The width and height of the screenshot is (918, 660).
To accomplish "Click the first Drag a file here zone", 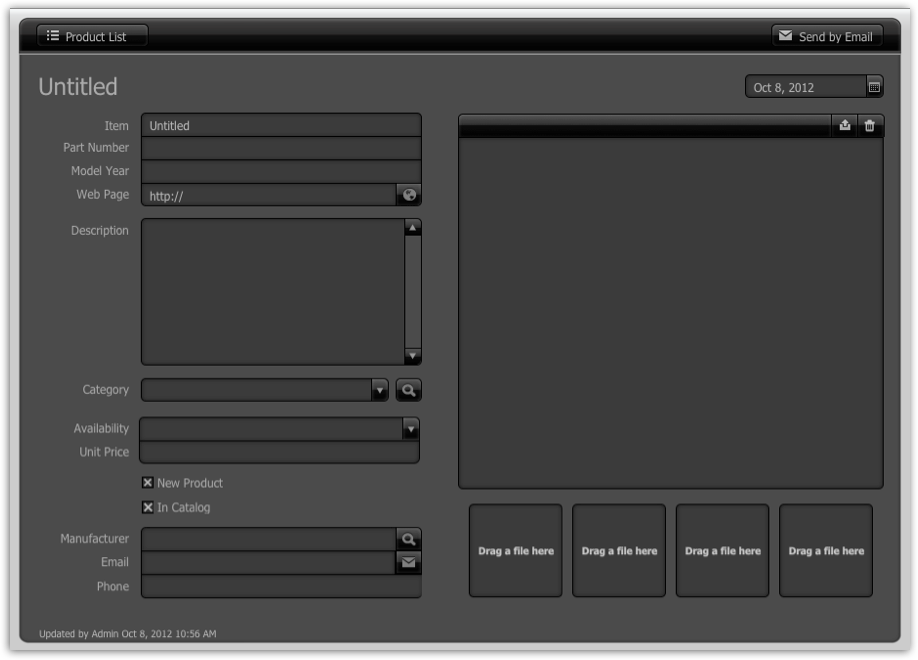I will coord(515,549).
